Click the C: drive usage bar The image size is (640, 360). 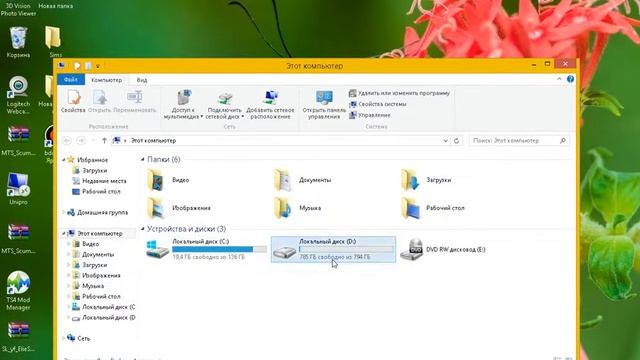click(x=219, y=249)
